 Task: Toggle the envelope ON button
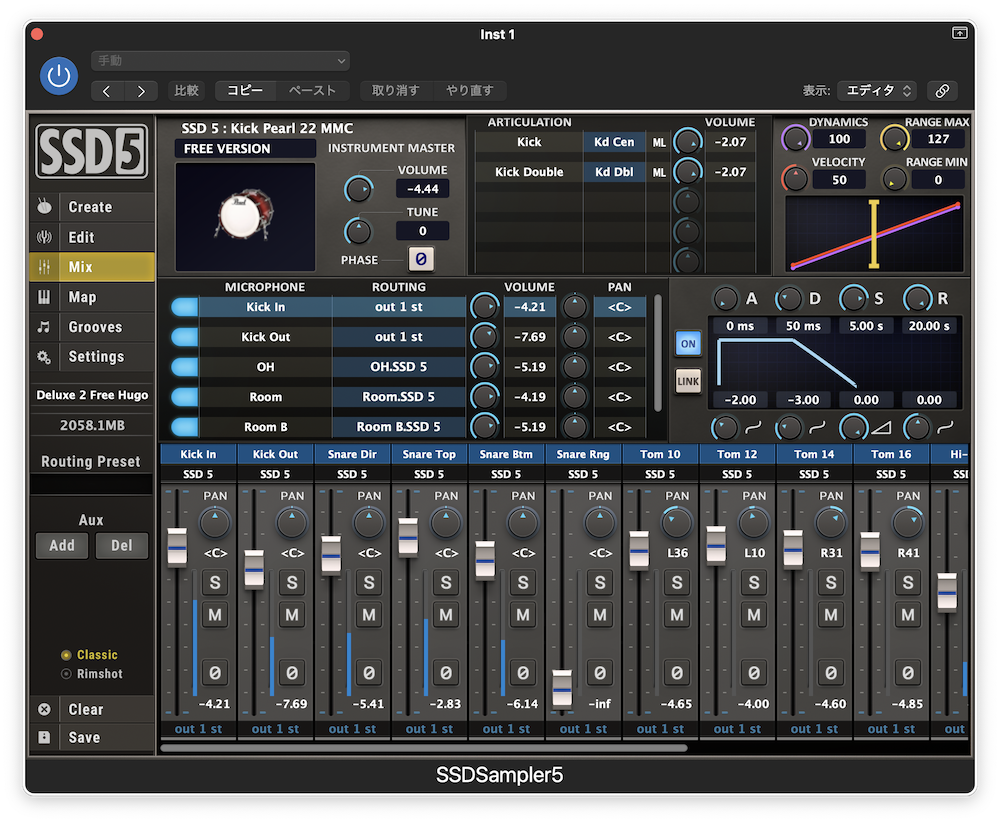click(688, 344)
